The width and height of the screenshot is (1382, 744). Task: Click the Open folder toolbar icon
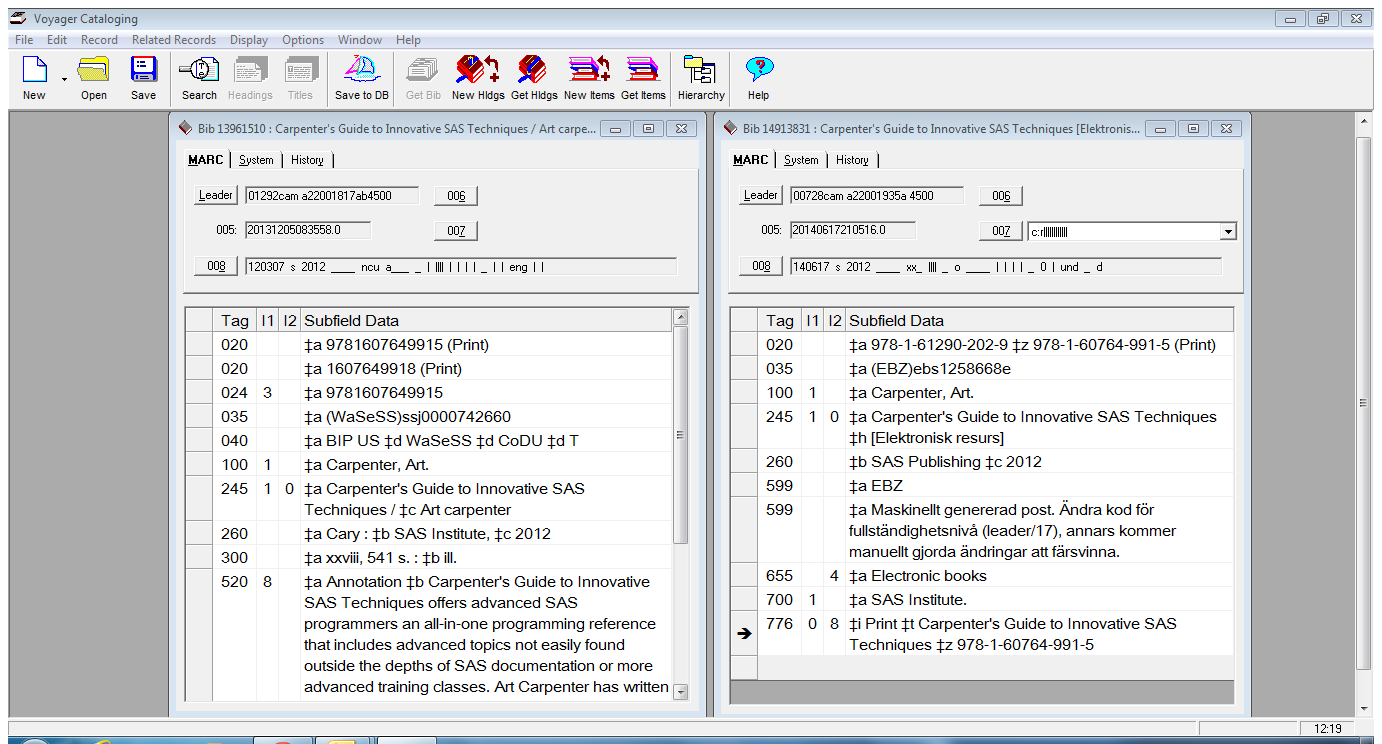[x=94, y=70]
